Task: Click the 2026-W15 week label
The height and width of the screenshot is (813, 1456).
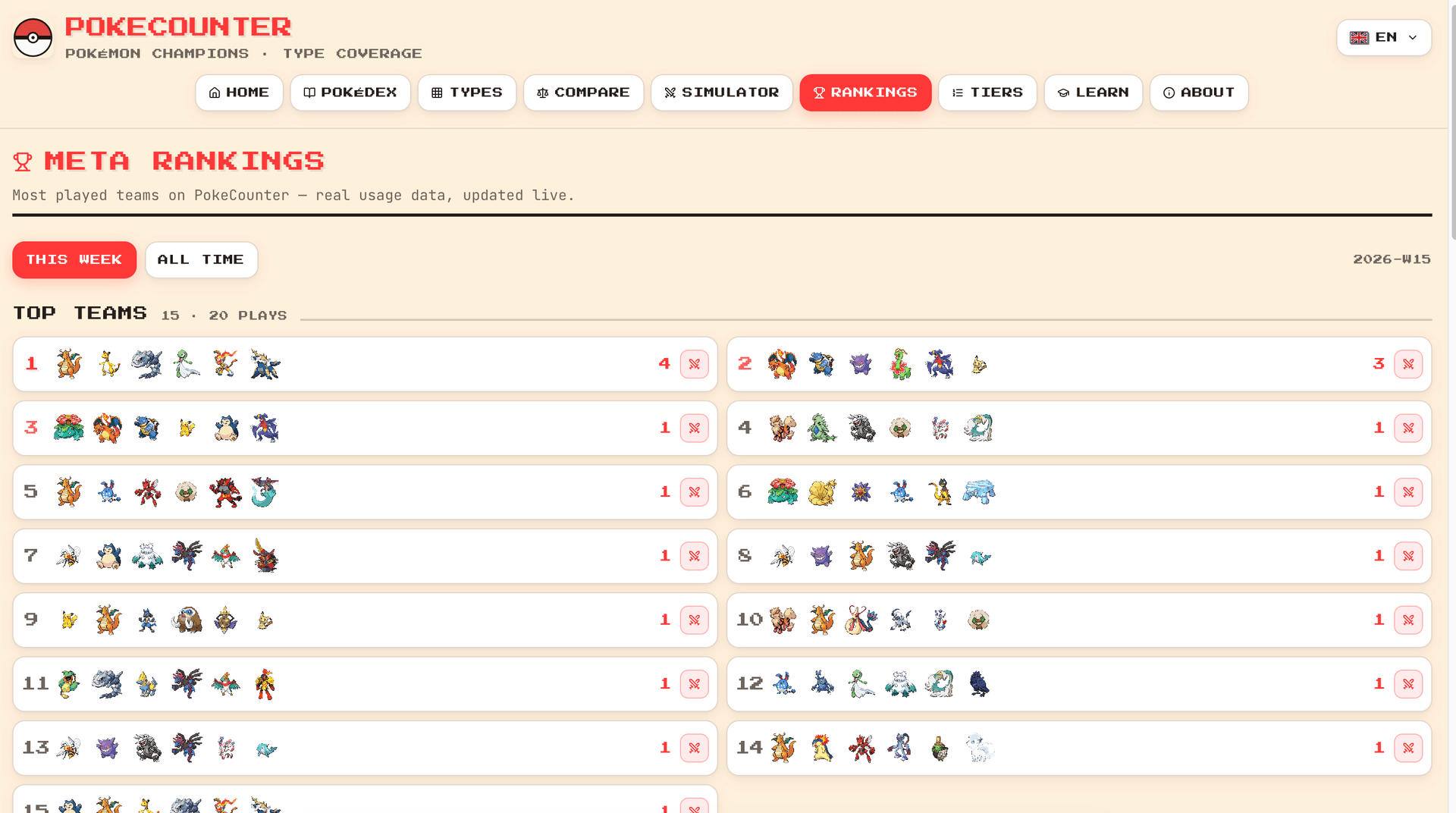Action: (x=1392, y=259)
